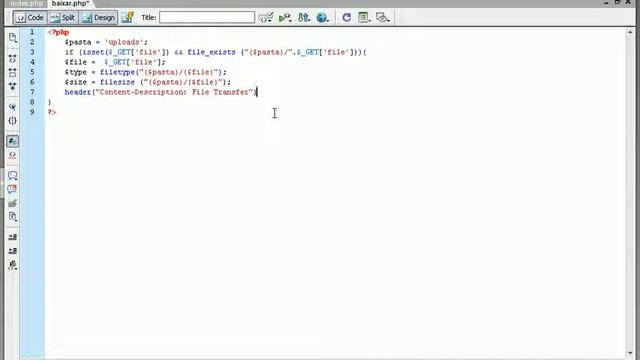Remove Comment via the red bubble icon
640x360 pixels.
(x=13, y=189)
